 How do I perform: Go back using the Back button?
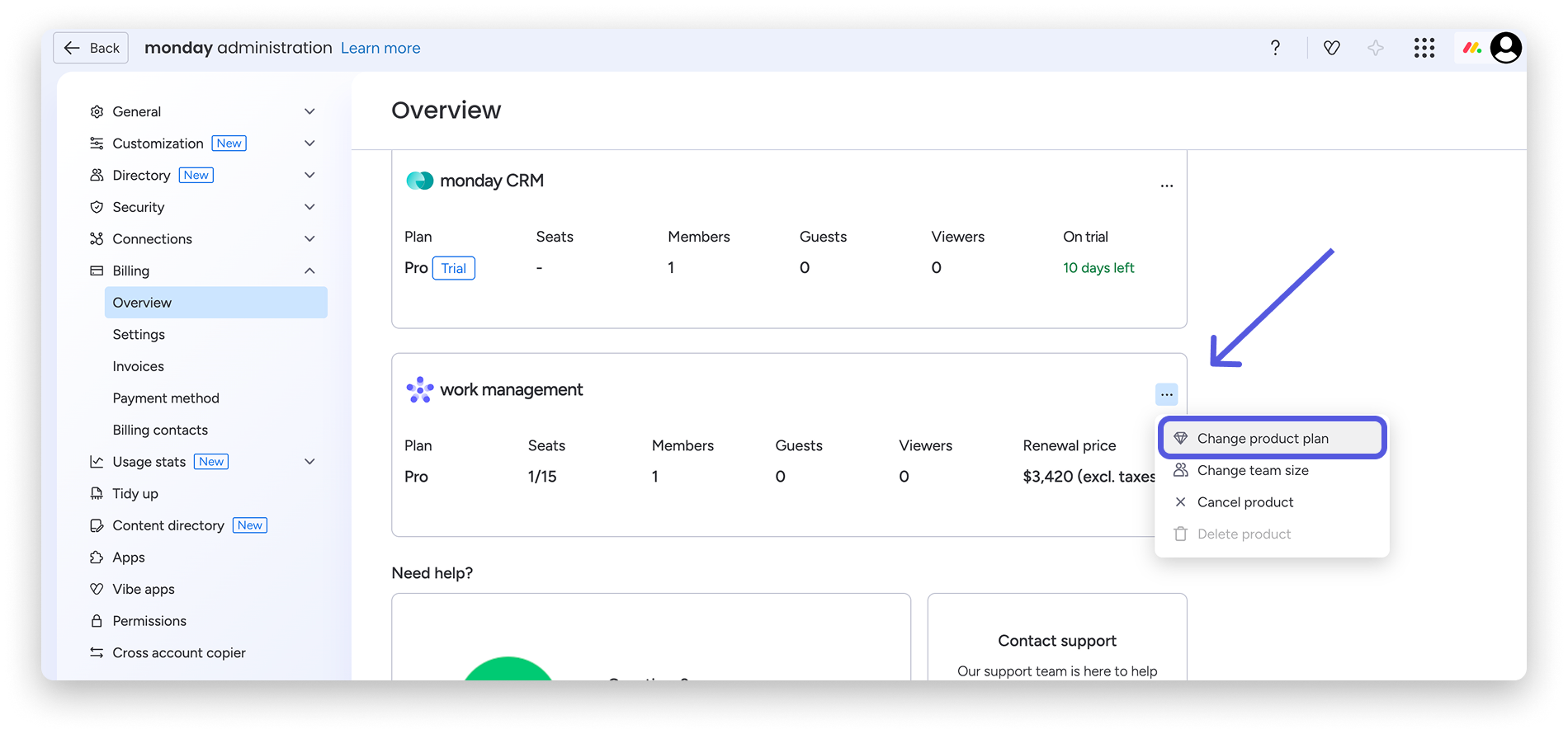[x=91, y=48]
